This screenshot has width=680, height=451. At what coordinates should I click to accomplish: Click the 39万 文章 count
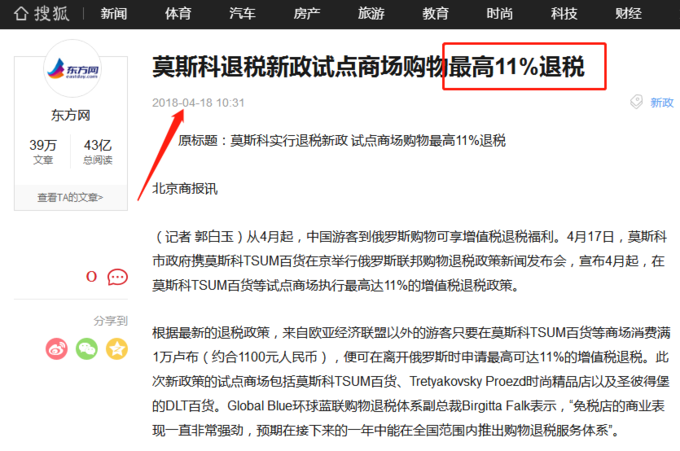coord(43,151)
